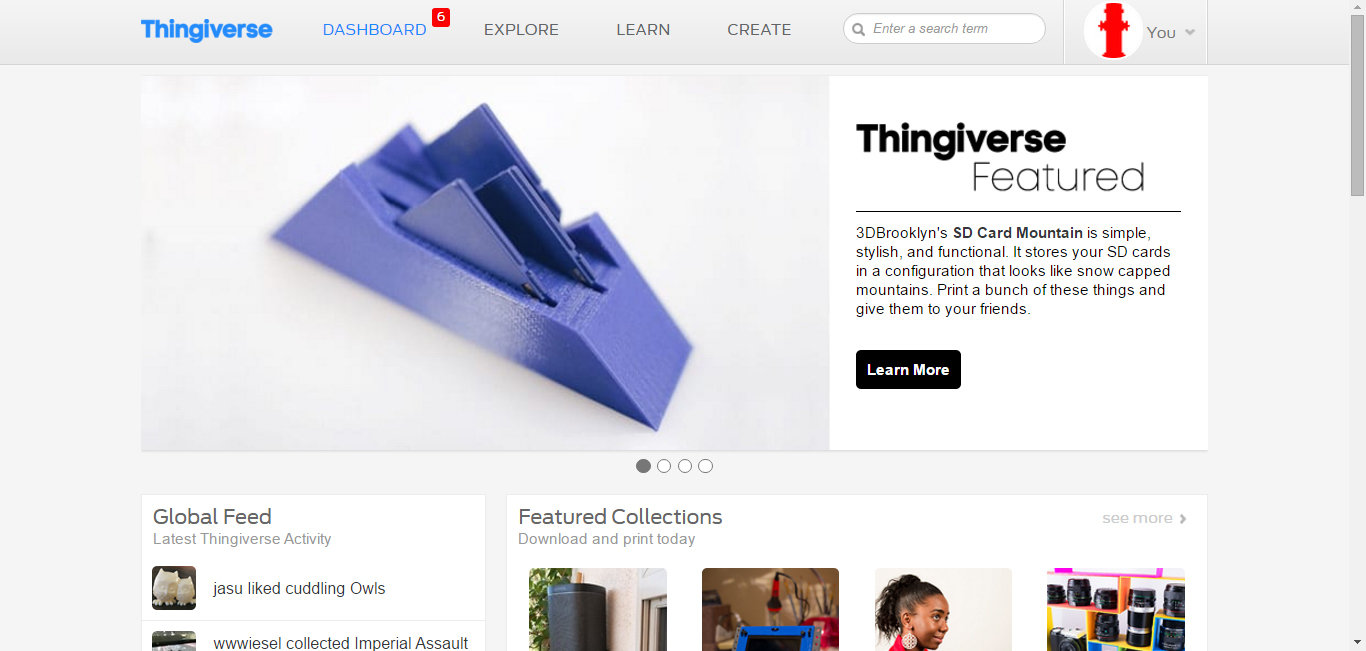Viewport: 1366px width, 651px height.
Task: Click the Learn More button
Action: [908, 370]
